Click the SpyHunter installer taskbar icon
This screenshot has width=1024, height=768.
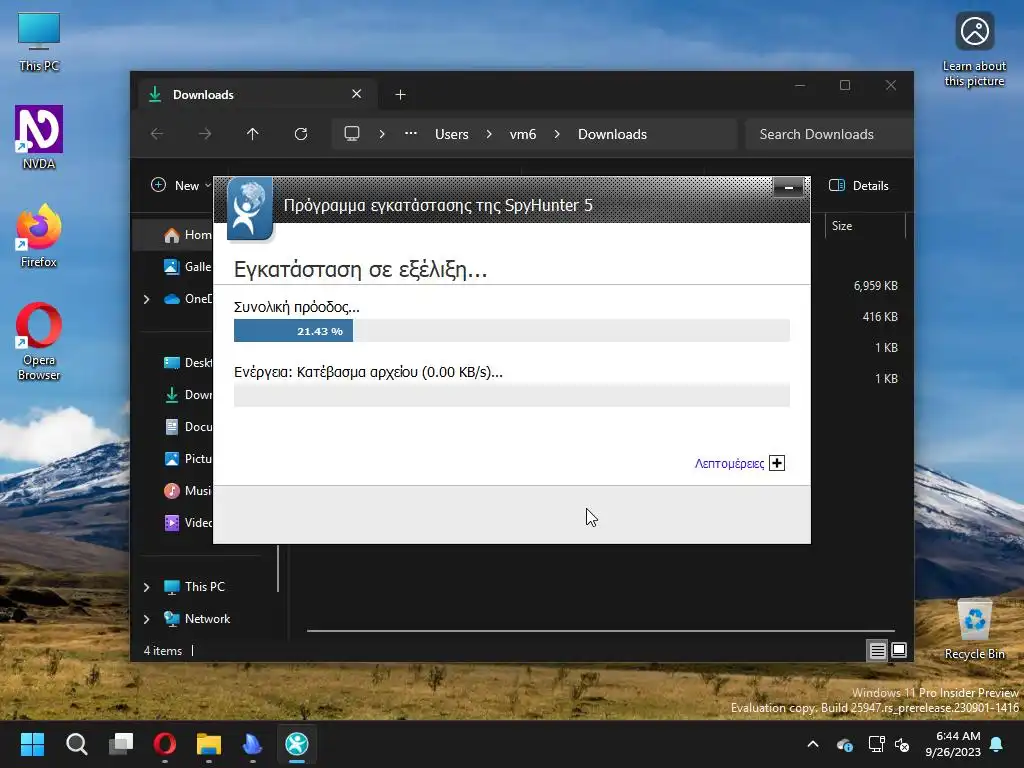(x=296, y=744)
